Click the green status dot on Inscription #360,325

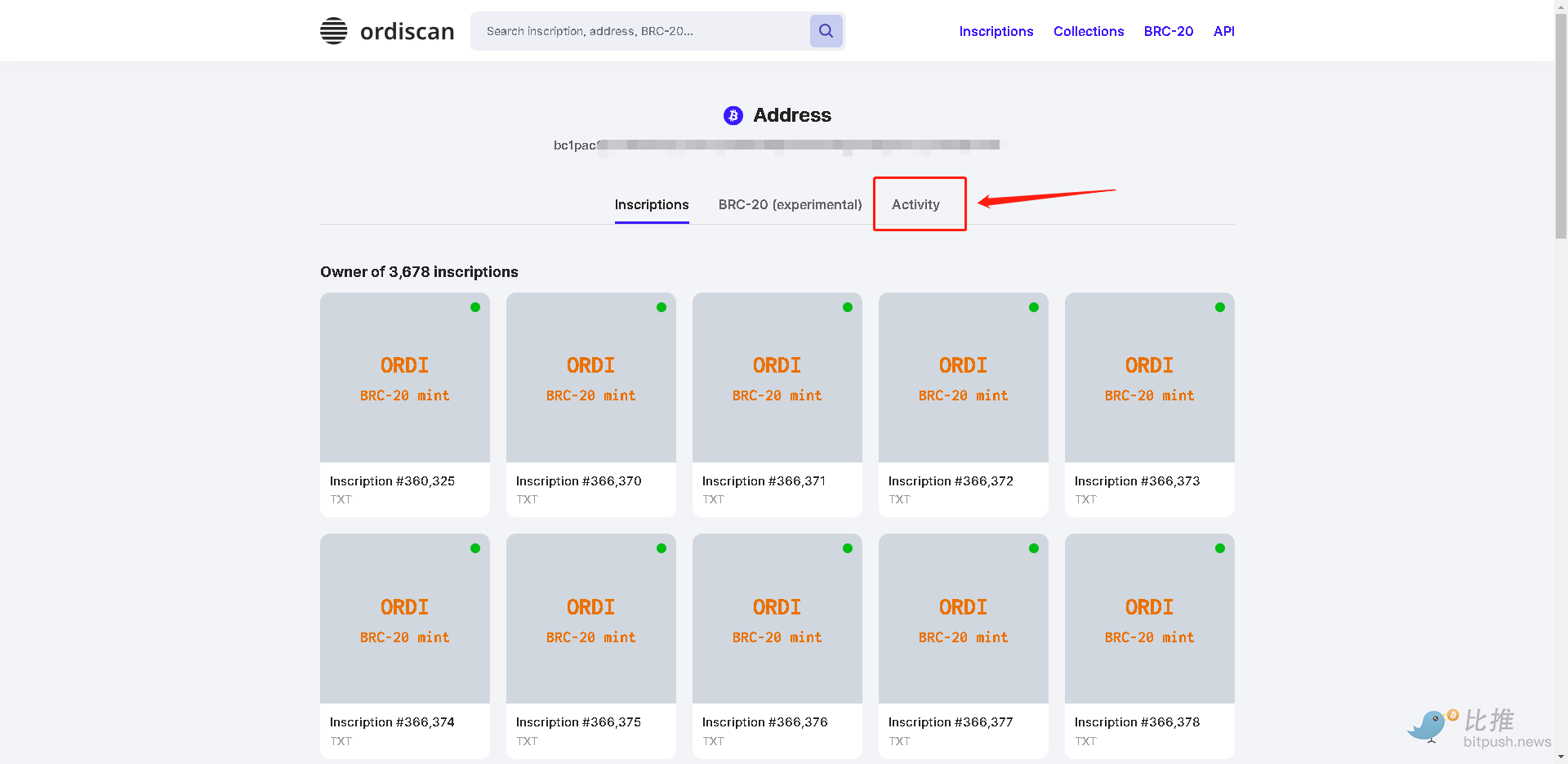pyautogui.click(x=475, y=307)
